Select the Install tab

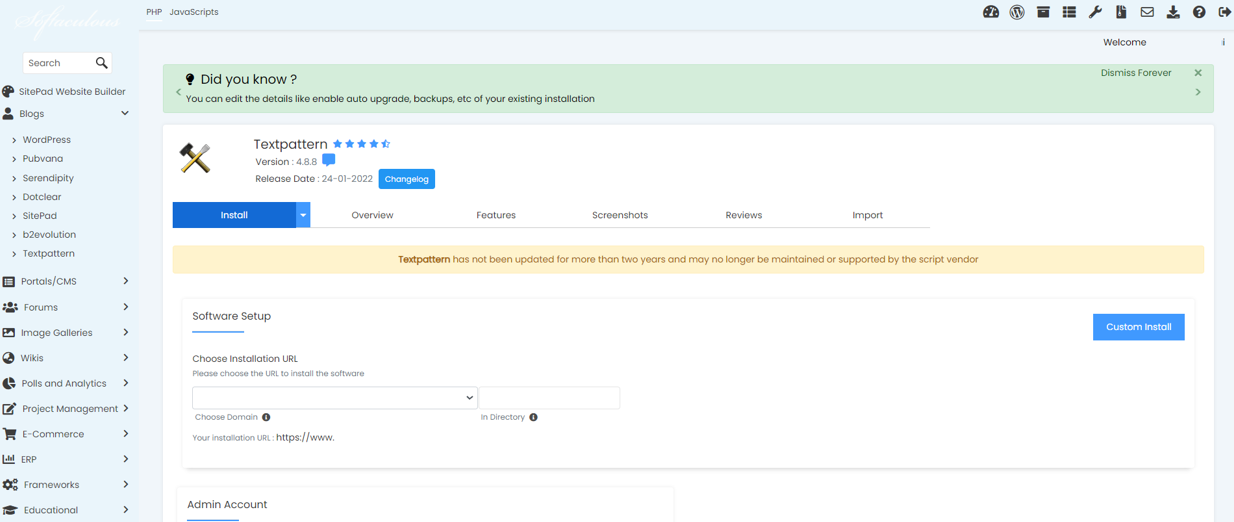[x=234, y=215]
